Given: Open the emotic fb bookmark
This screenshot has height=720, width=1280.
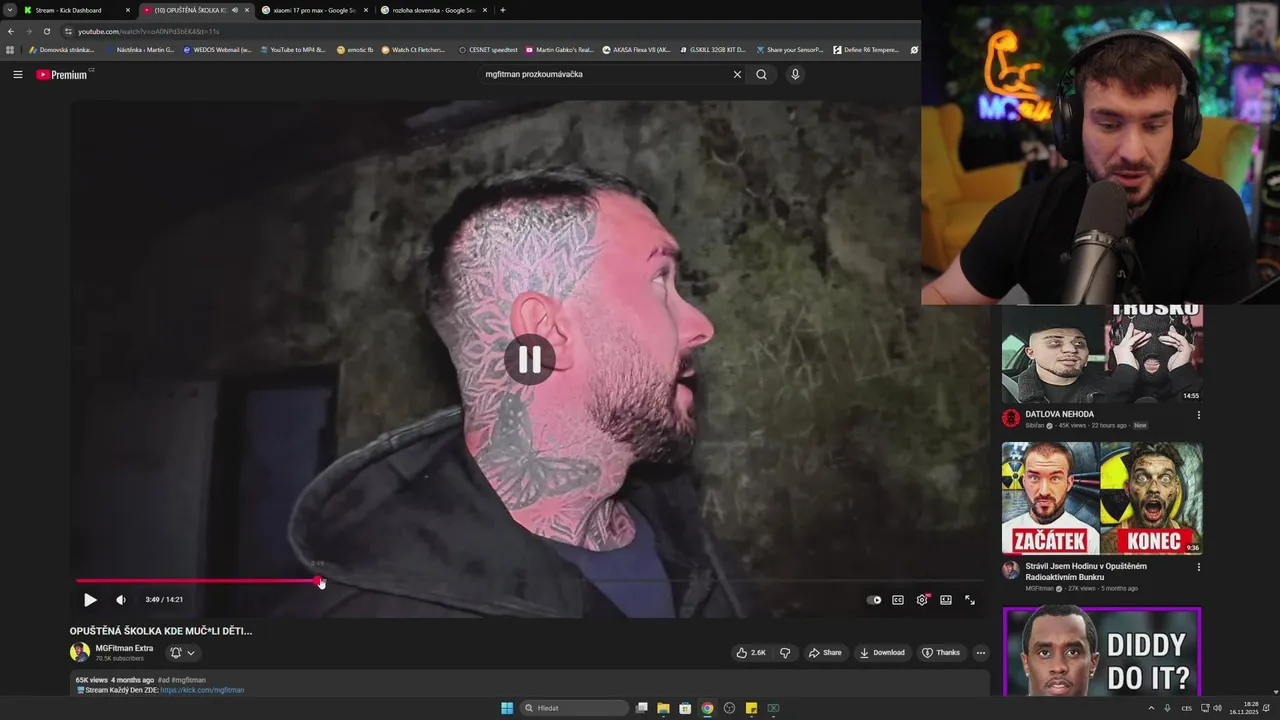Looking at the screenshot, I should (x=355, y=49).
